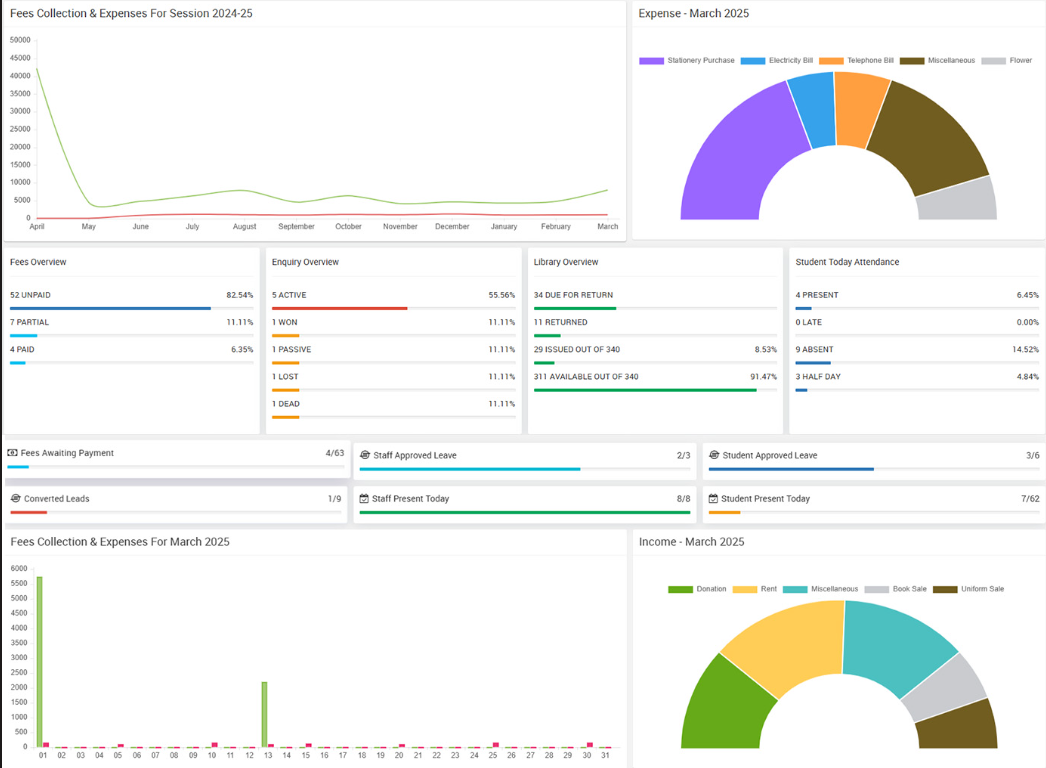
Task: Click the Staff Approved Leave icon
Action: click(365, 455)
